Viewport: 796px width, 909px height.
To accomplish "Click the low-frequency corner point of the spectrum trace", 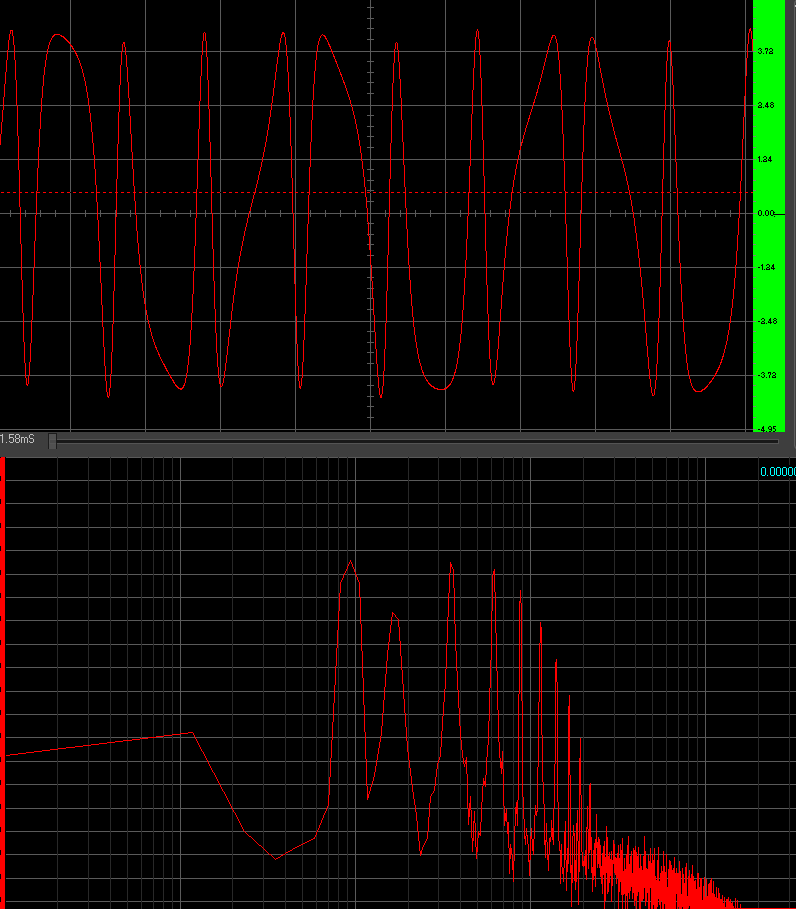I will tap(192, 733).
